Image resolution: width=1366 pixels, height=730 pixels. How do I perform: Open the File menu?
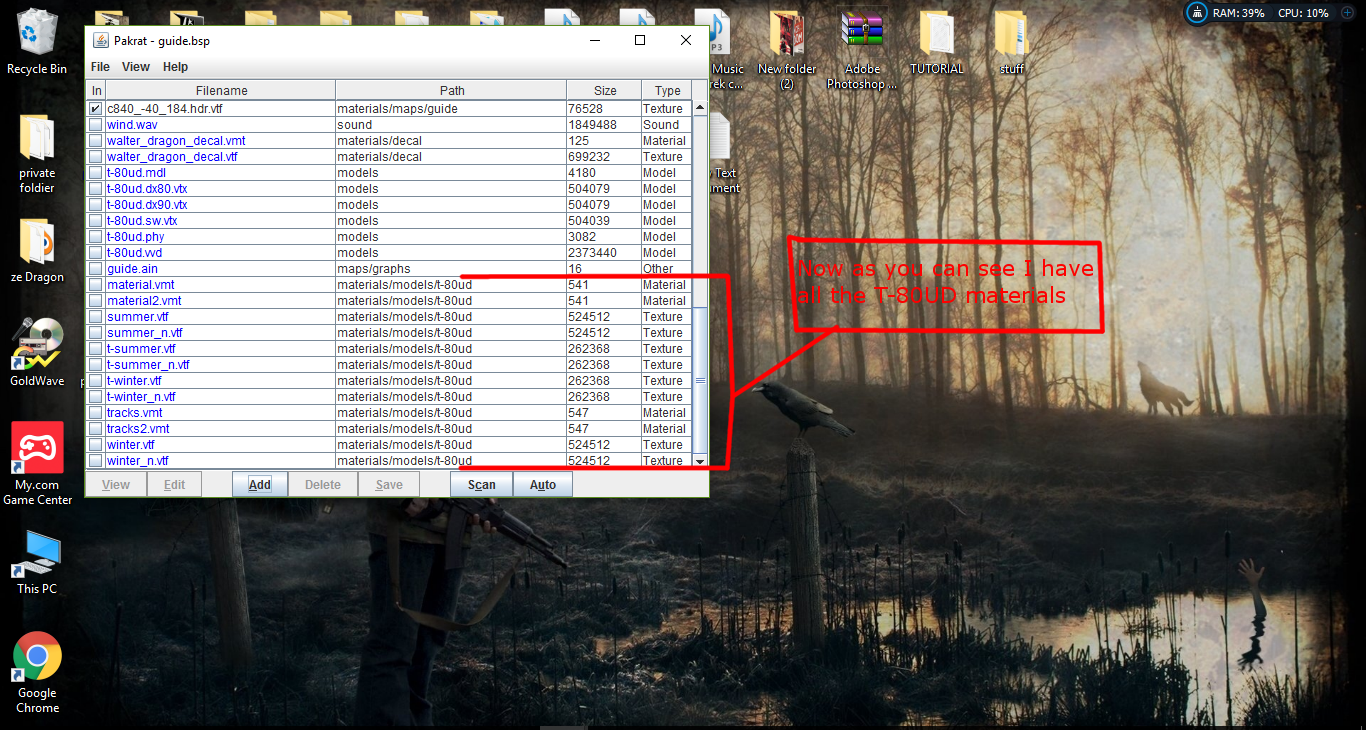(x=100, y=67)
